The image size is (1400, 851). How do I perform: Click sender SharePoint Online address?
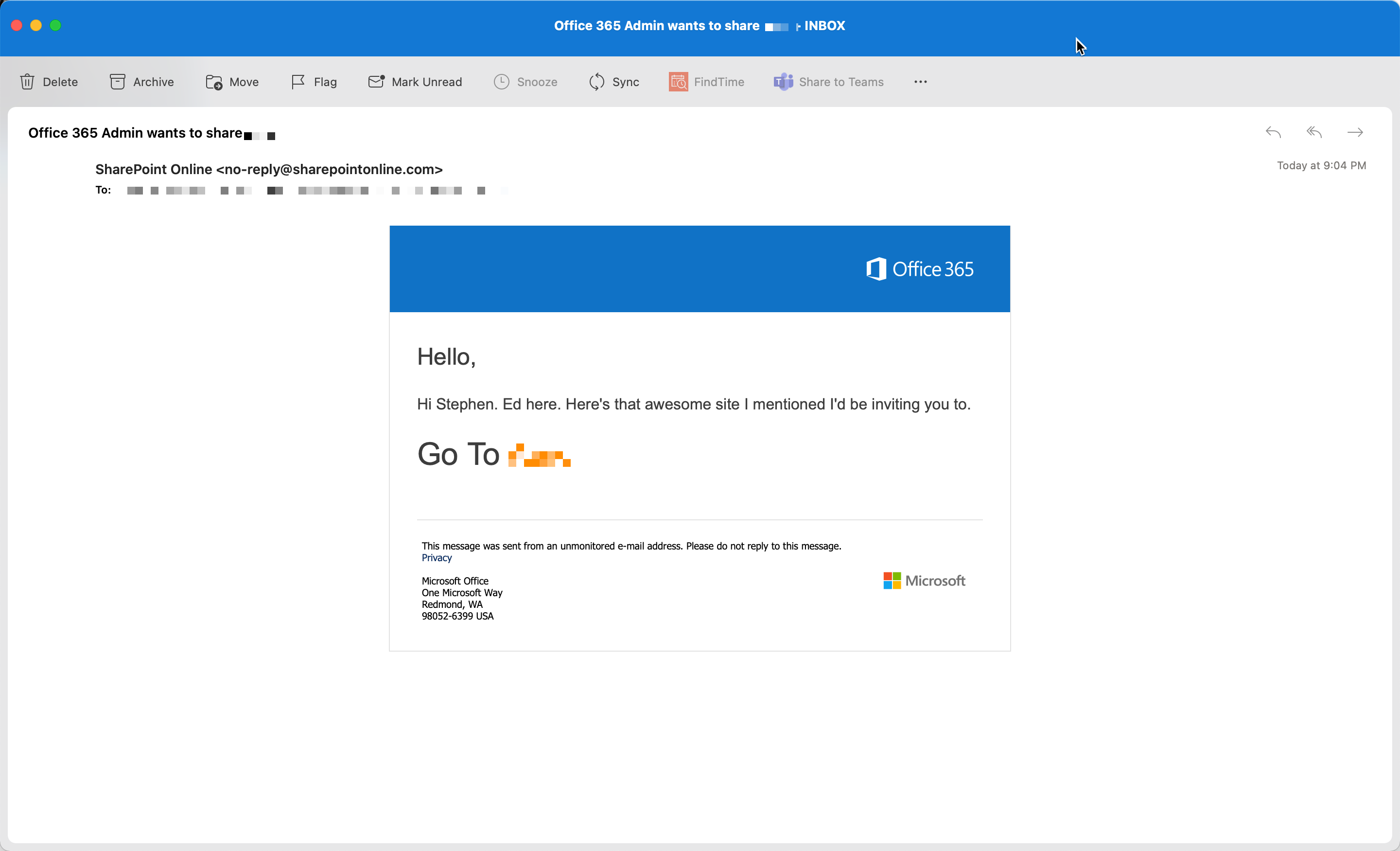coord(269,169)
